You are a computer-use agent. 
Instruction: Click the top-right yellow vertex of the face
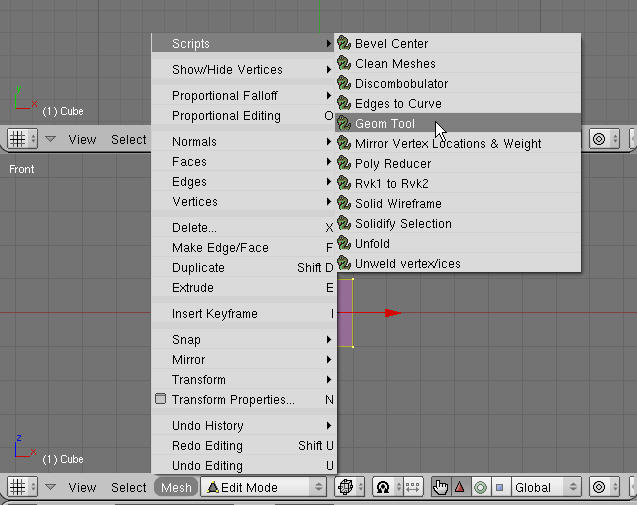(x=353, y=279)
